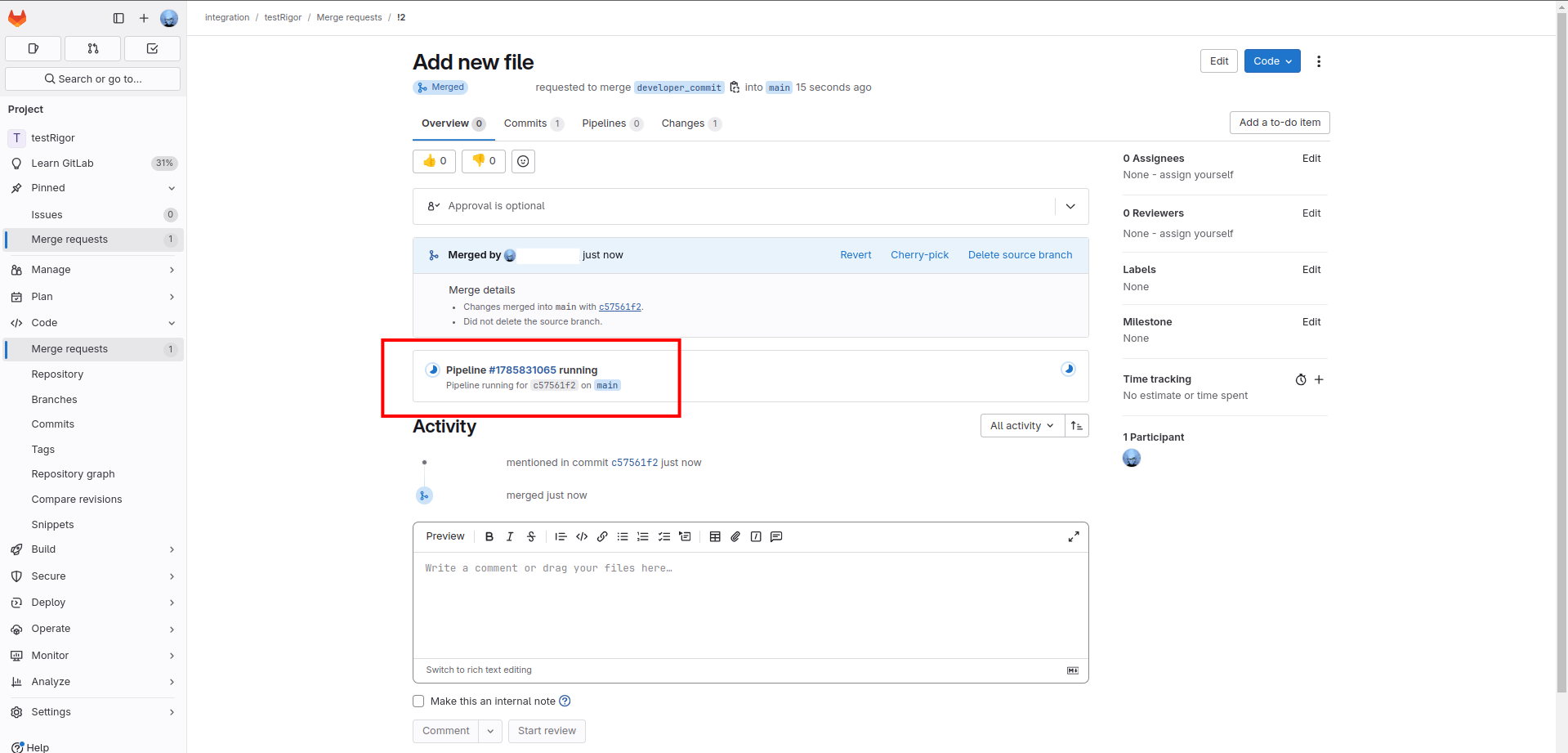
Task: Expand the comment editor to full screen
Action: click(x=1074, y=537)
